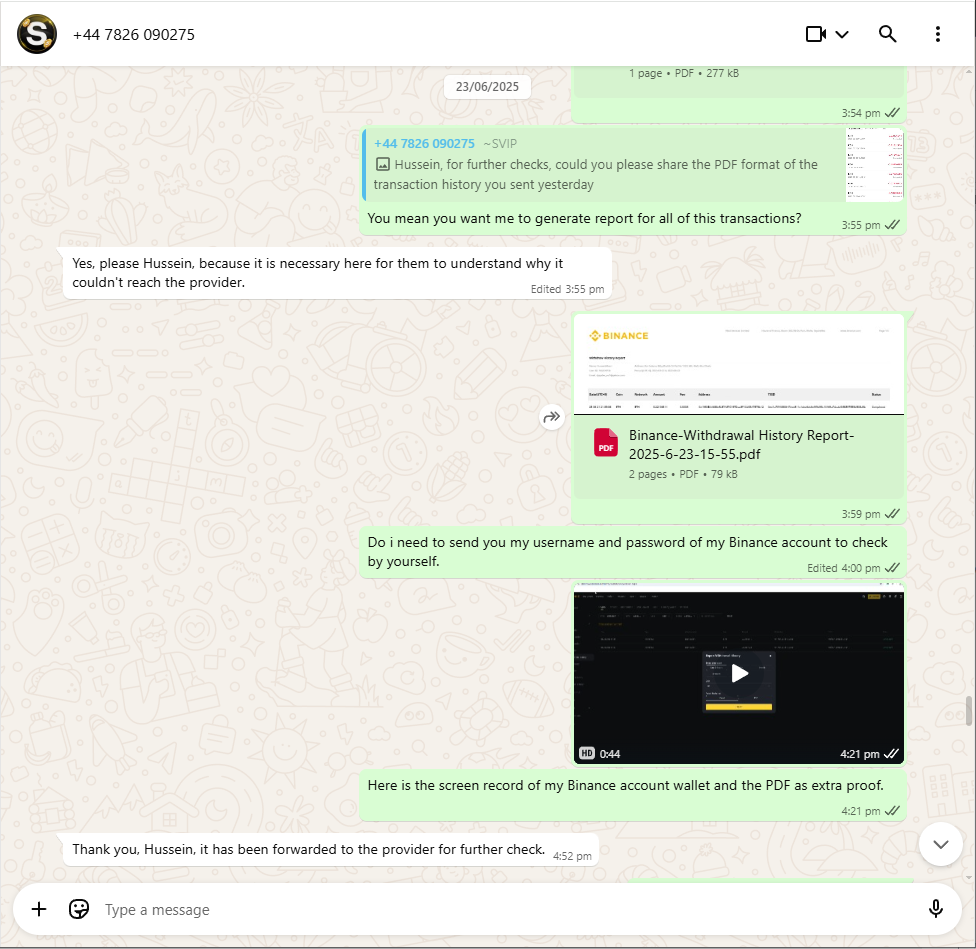Click the red PDF file icon
This screenshot has height=949, width=976.
(606, 442)
